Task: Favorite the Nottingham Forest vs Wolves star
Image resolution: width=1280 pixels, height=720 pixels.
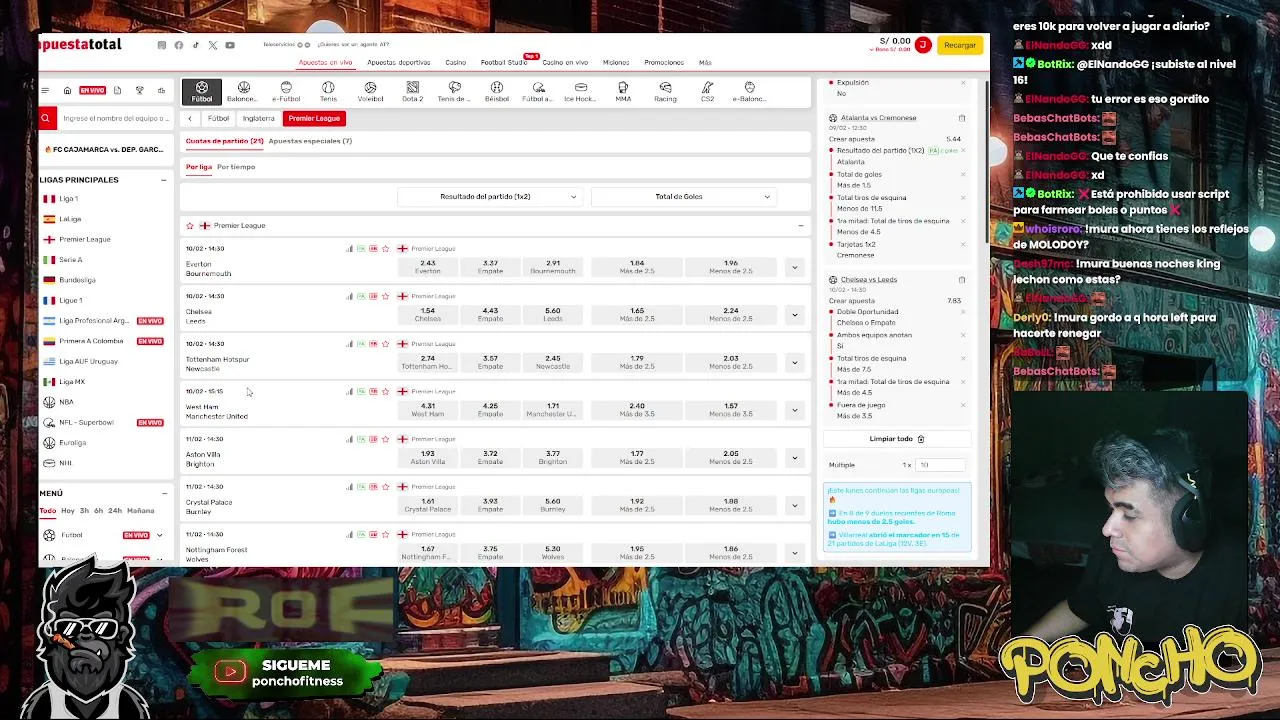Action: pyautogui.click(x=385, y=534)
